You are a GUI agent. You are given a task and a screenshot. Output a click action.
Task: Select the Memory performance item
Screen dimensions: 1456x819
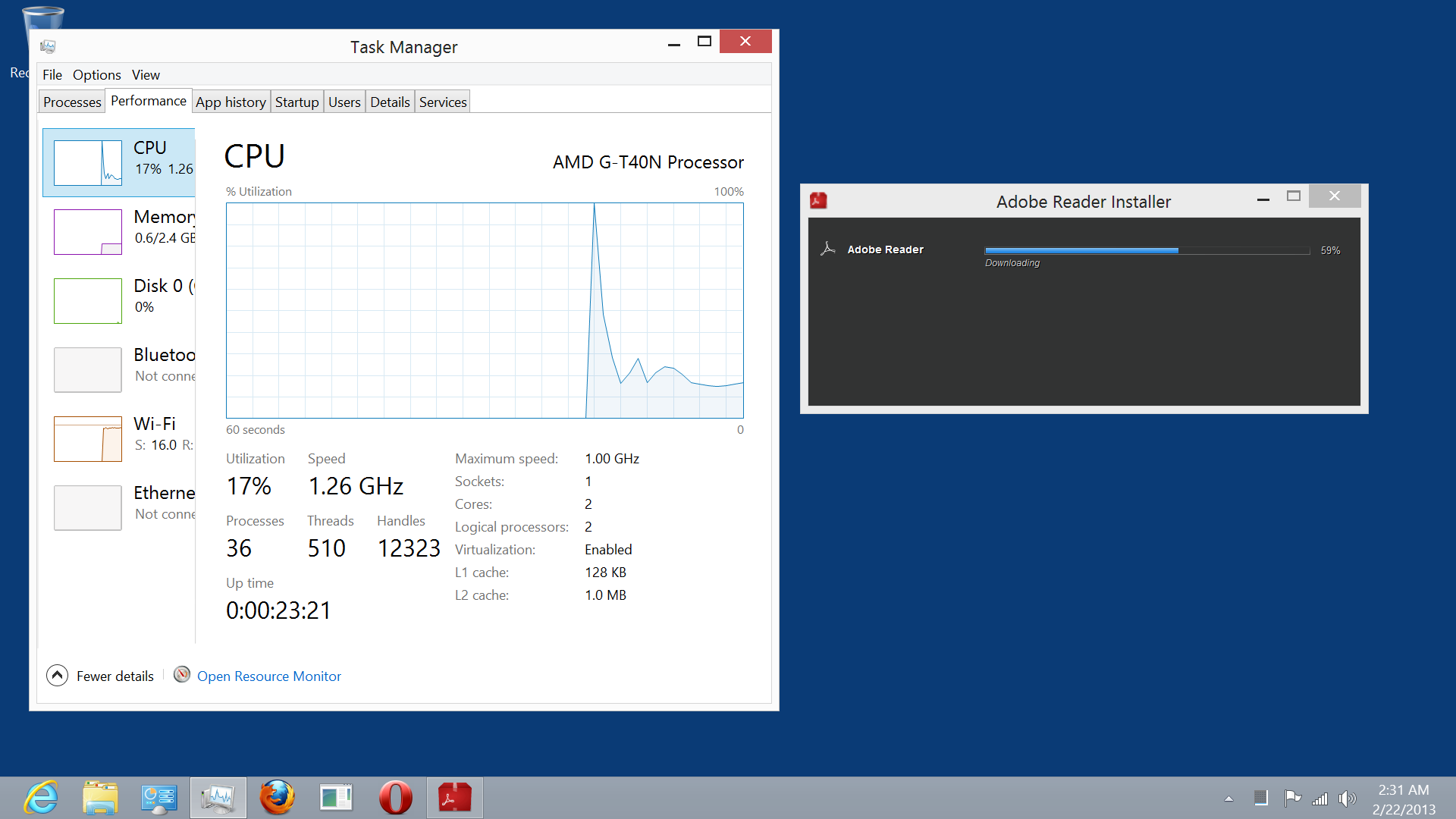[x=119, y=231]
